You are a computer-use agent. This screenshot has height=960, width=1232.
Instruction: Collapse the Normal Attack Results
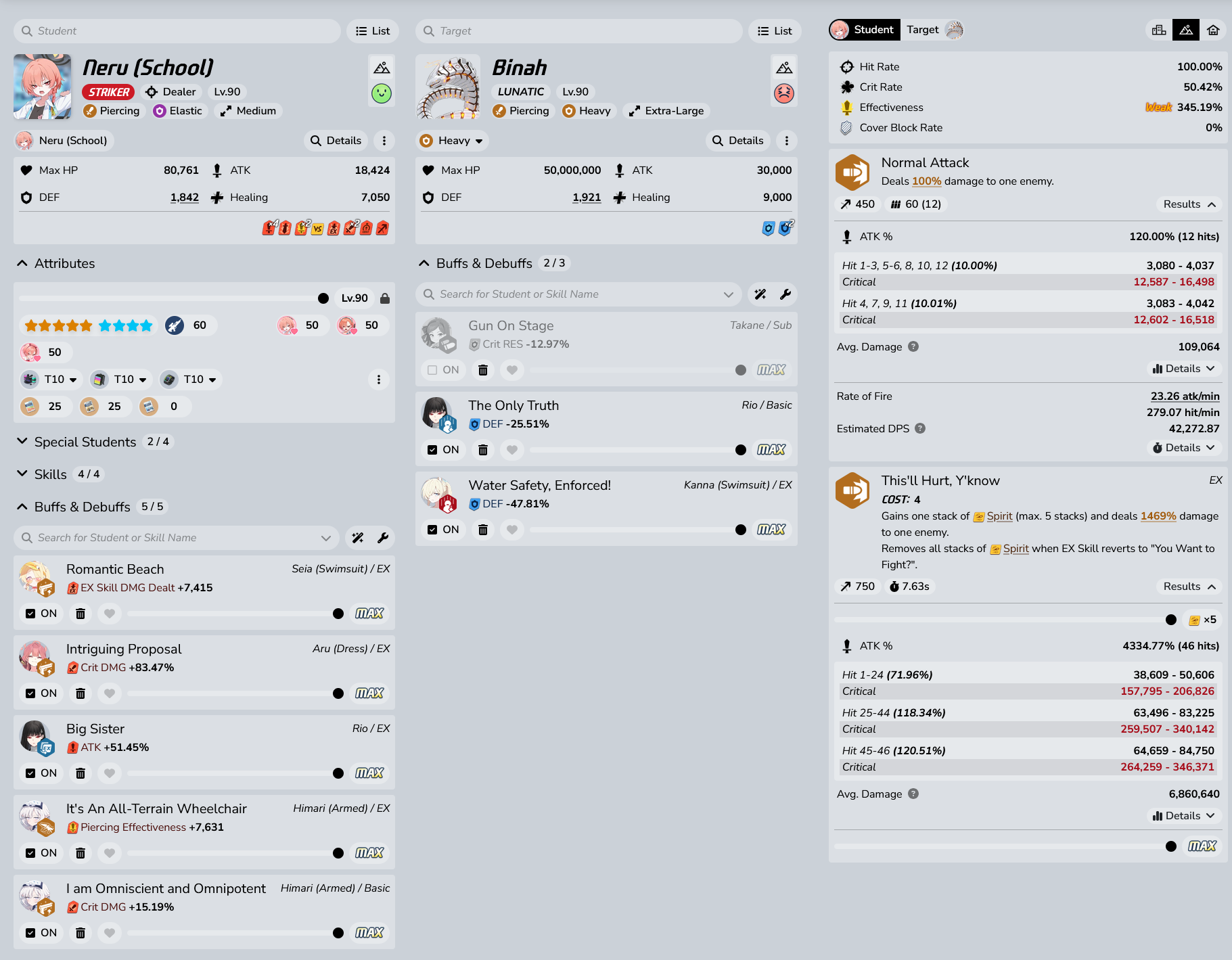(1189, 204)
